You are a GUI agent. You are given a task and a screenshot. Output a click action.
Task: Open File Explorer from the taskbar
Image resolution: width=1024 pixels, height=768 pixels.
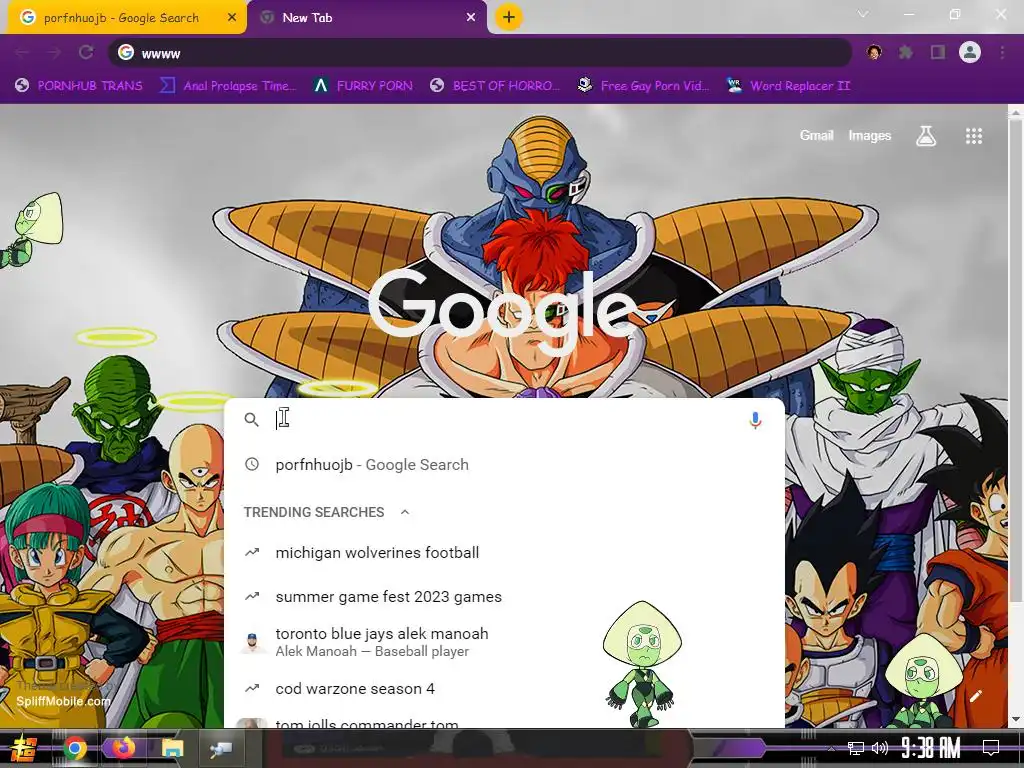[x=172, y=748]
